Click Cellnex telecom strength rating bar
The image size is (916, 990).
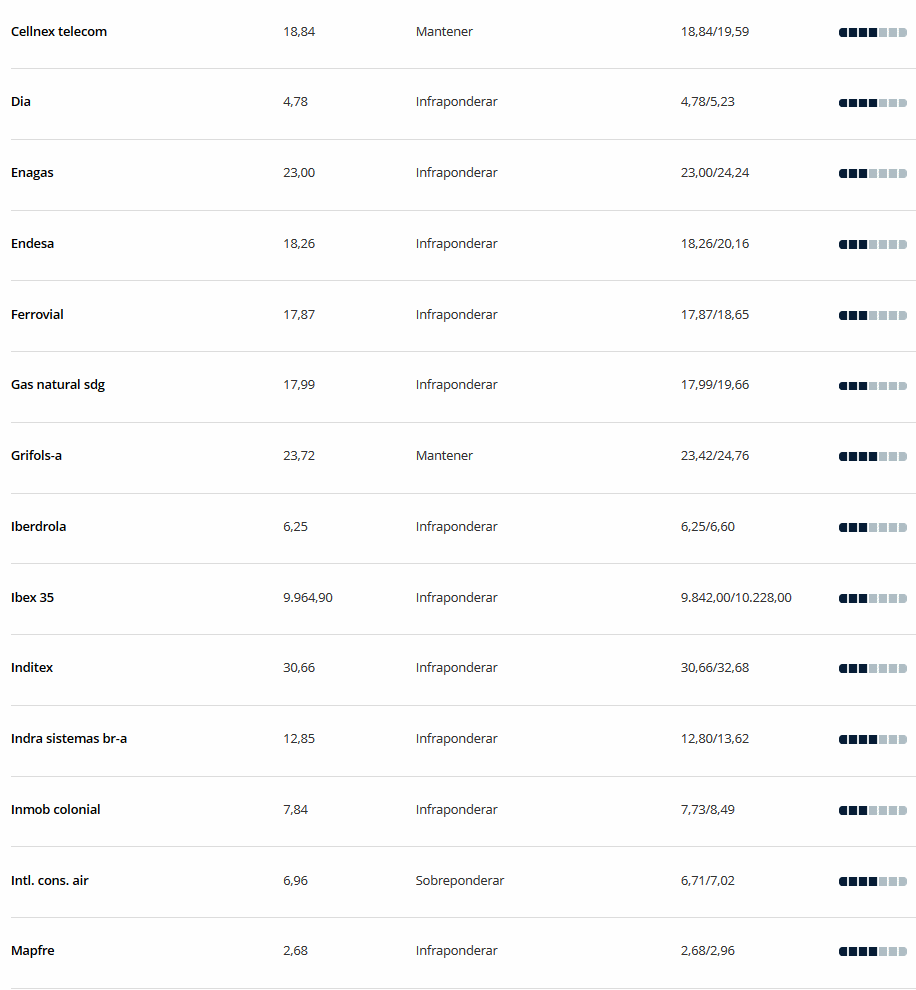coord(872,32)
